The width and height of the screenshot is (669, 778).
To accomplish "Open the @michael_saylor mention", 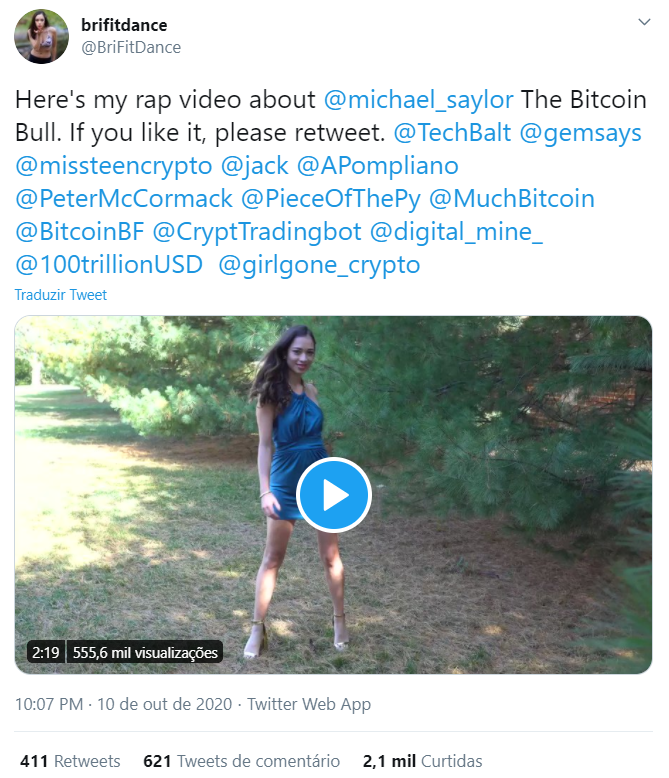I will coord(418,99).
